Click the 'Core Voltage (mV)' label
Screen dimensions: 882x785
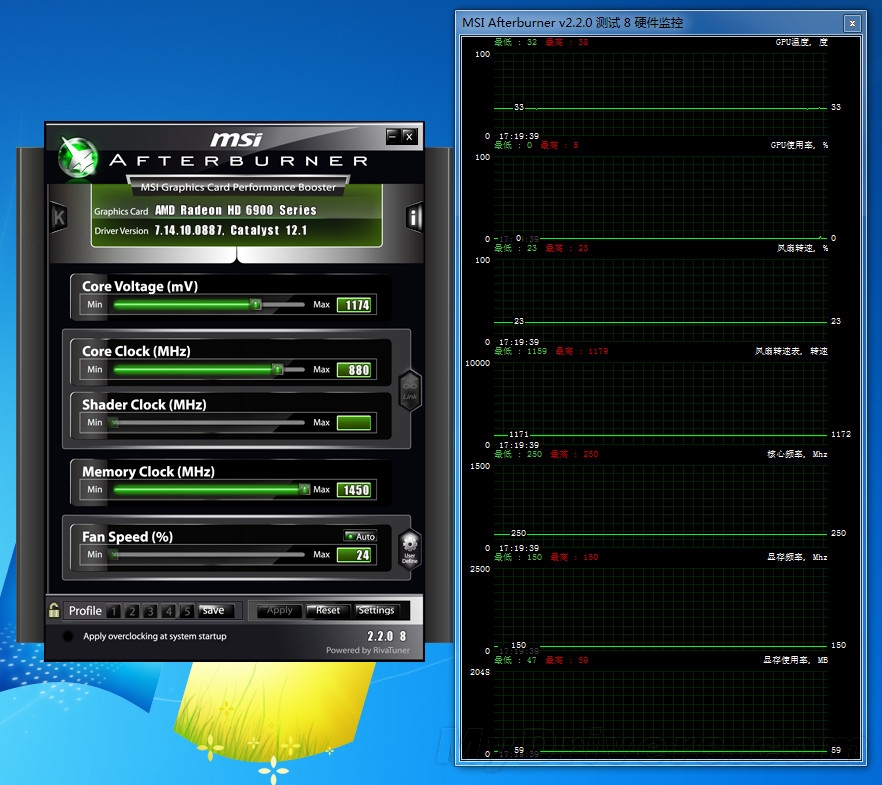click(140, 286)
